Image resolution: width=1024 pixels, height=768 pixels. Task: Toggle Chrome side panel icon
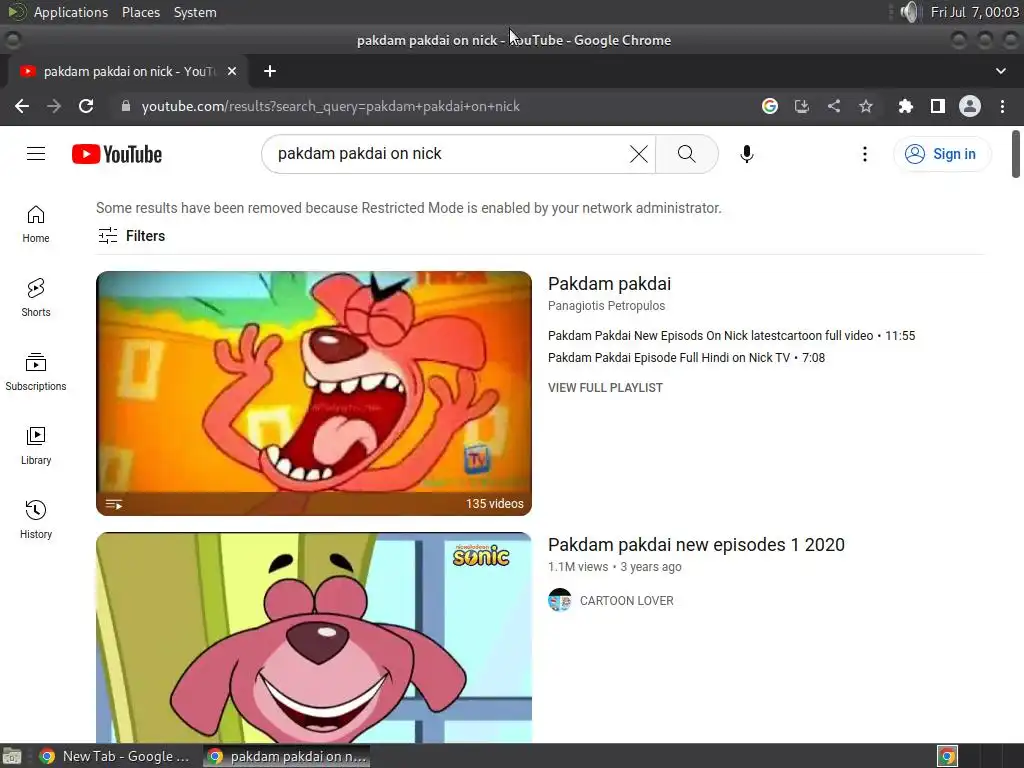tap(938, 106)
